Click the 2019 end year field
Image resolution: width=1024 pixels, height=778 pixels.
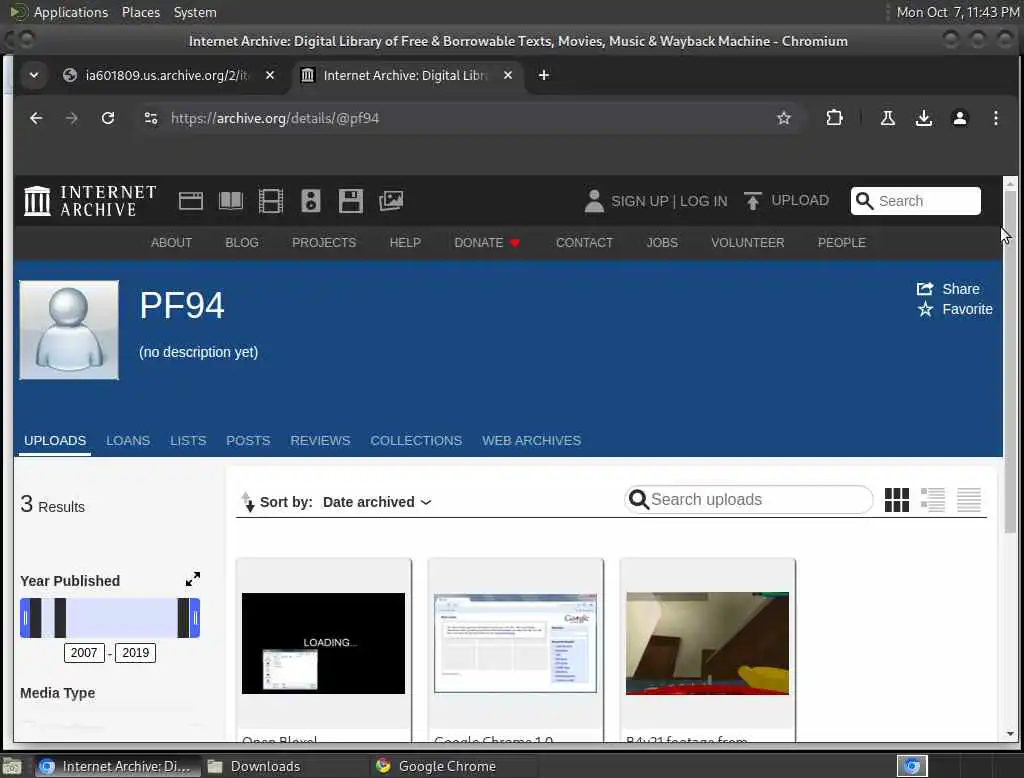[135, 653]
